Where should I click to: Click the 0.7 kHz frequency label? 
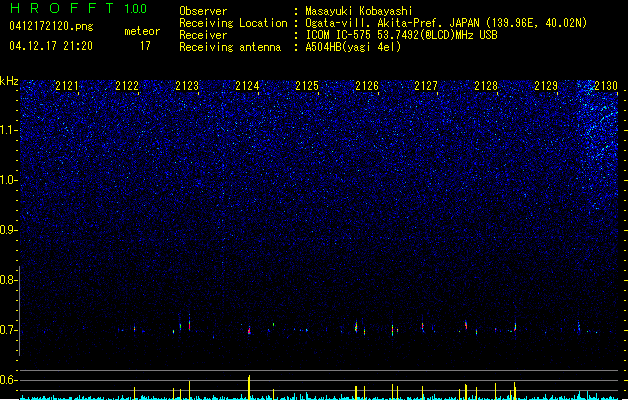(x=9, y=330)
